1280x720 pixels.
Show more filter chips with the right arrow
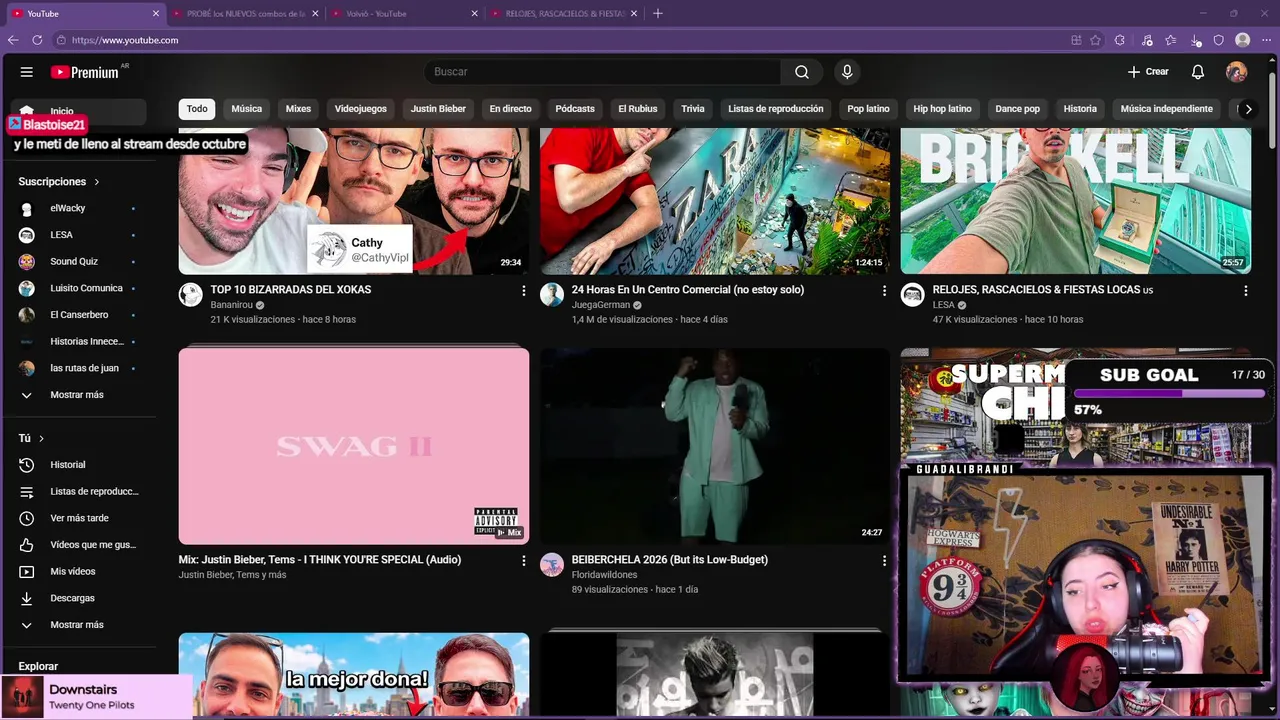pos(1248,109)
